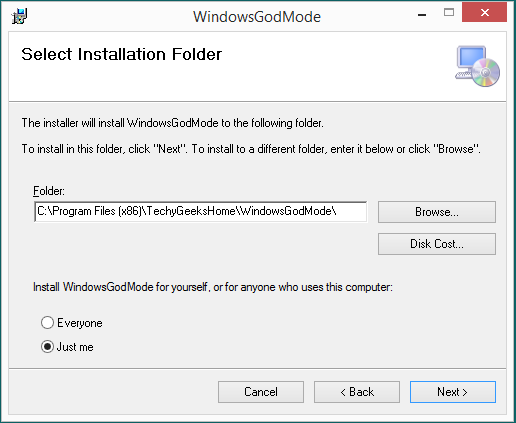Maximize the WindowsGodMode installer window

pyautogui.click(x=449, y=13)
